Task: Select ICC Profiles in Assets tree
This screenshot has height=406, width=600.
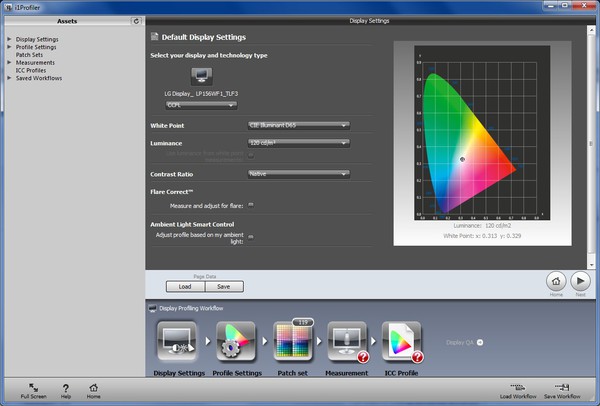Action: pyautogui.click(x=31, y=70)
